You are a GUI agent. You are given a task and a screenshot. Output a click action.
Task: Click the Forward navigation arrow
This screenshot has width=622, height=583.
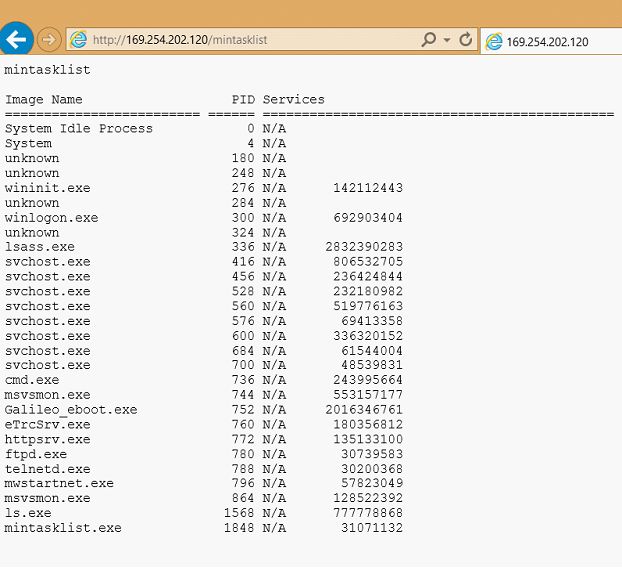(x=49, y=40)
